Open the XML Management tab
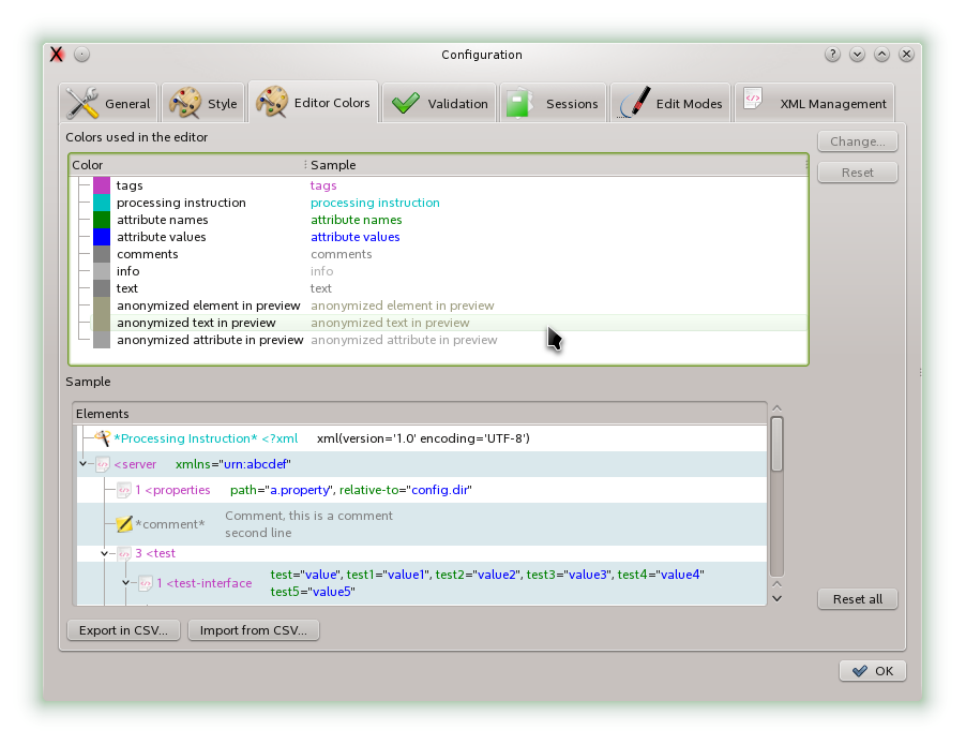The width and height of the screenshot is (965, 744). 814,103
